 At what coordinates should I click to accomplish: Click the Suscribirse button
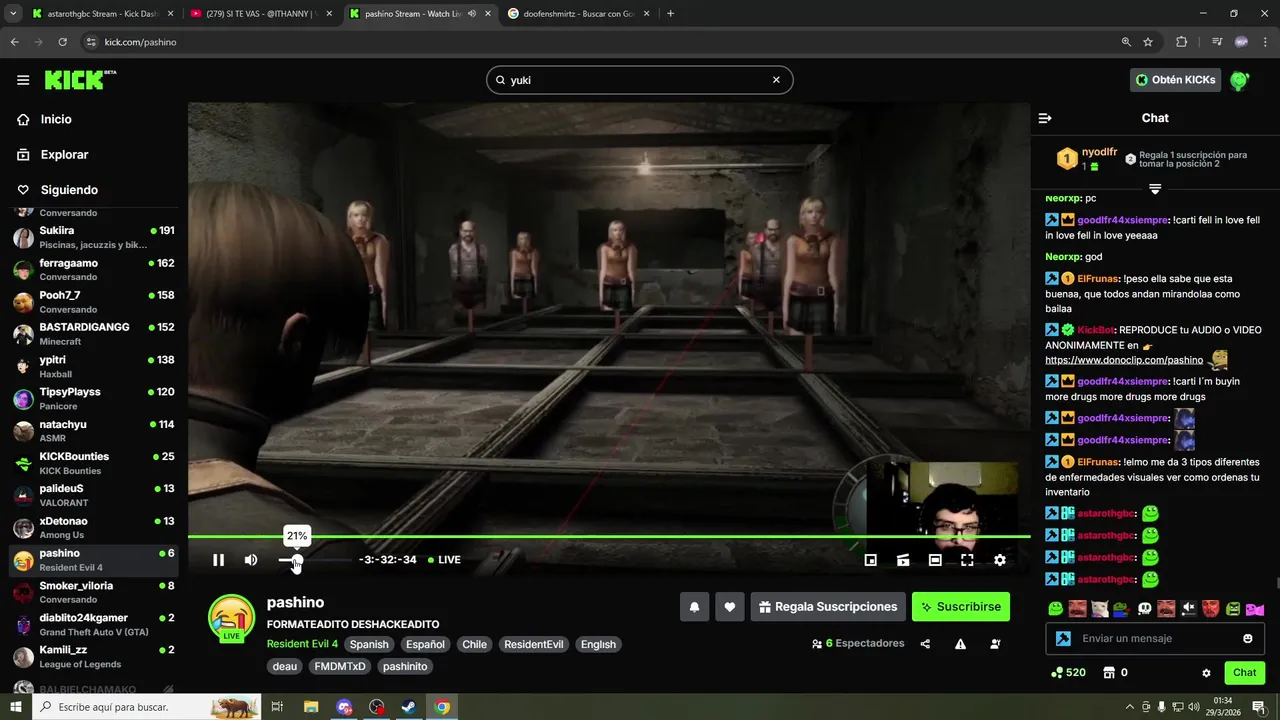click(960, 607)
